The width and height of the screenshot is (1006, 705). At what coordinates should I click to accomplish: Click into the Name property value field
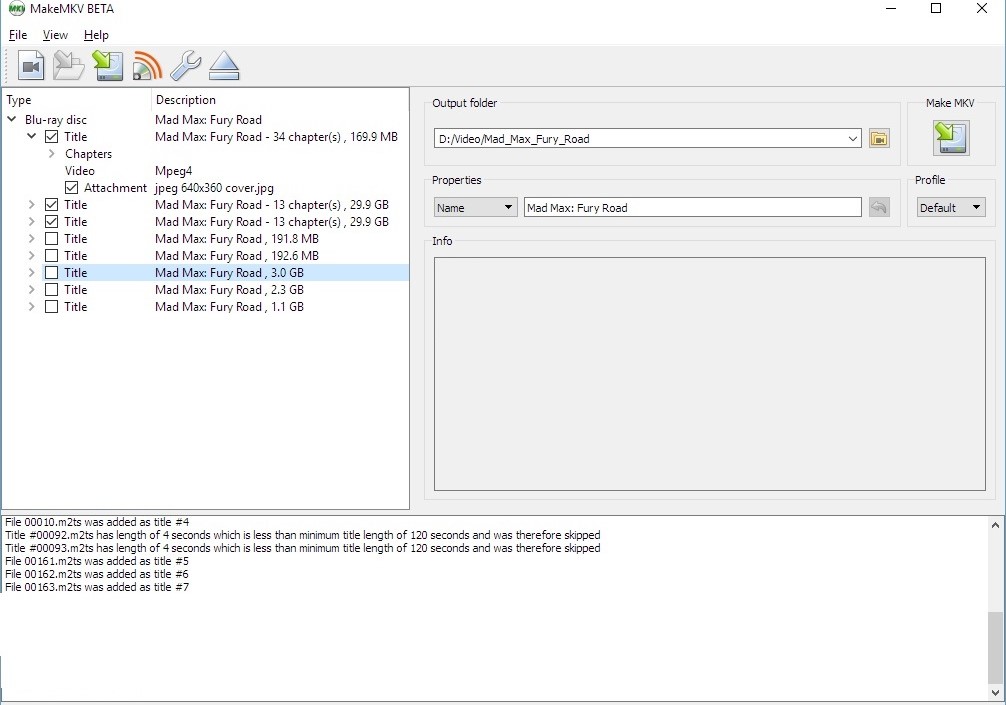pos(692,207)
